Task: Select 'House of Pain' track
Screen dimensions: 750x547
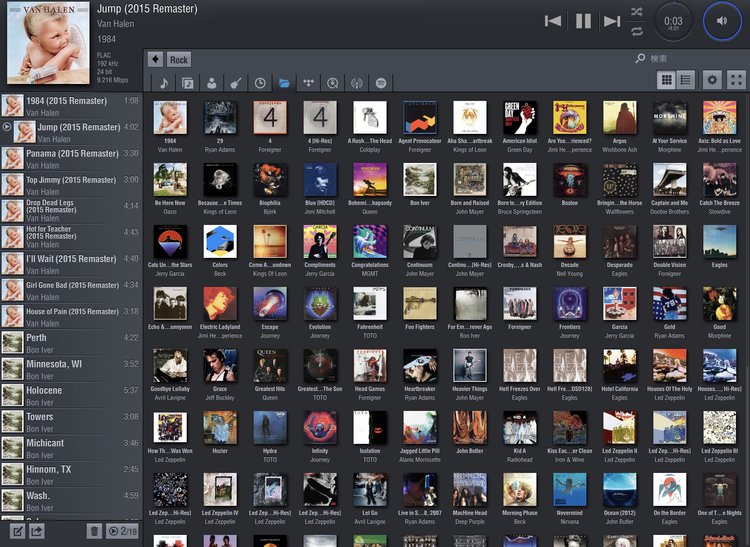Action: click(x=72, y=316)
